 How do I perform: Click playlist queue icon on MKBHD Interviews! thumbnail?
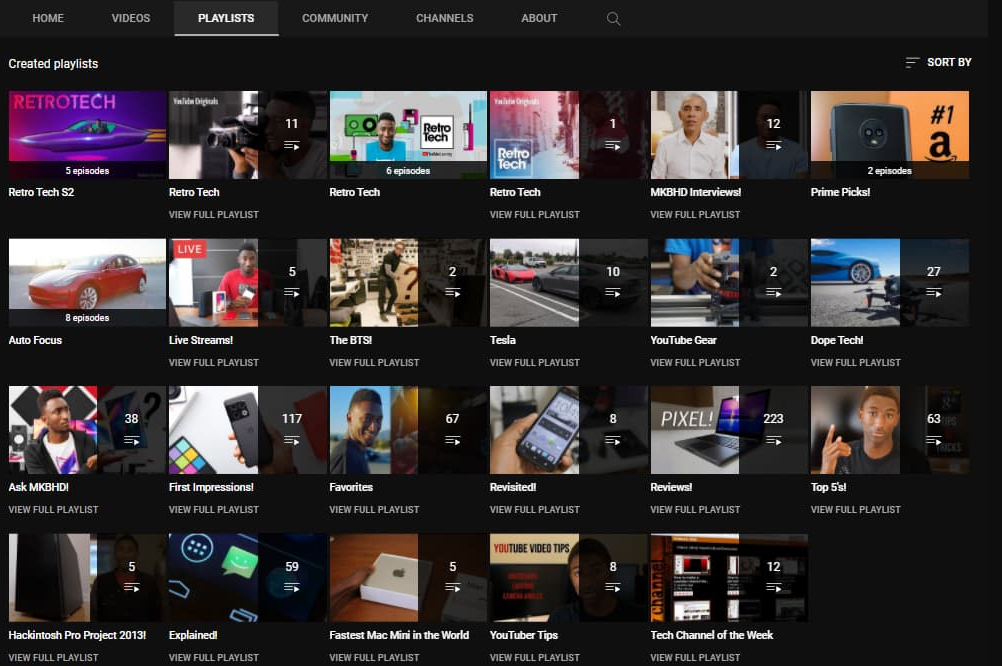pyautogui.click(x=773, y=145)
